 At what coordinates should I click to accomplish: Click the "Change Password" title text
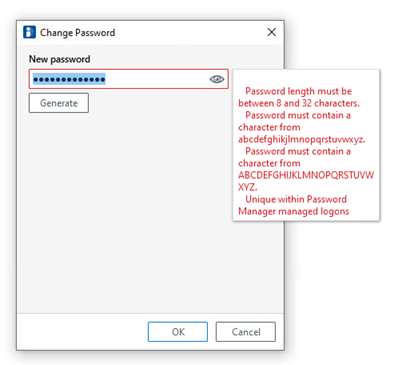tap(77, 33)
